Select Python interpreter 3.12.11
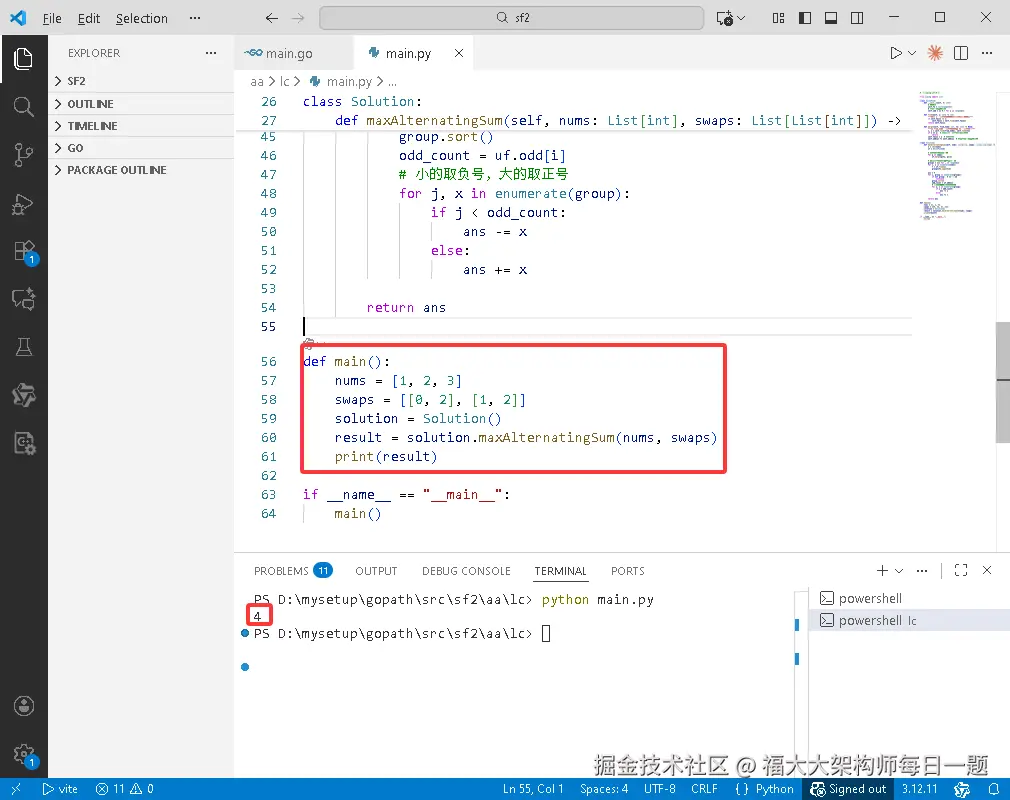The image size is (1010, 800). 919,788
